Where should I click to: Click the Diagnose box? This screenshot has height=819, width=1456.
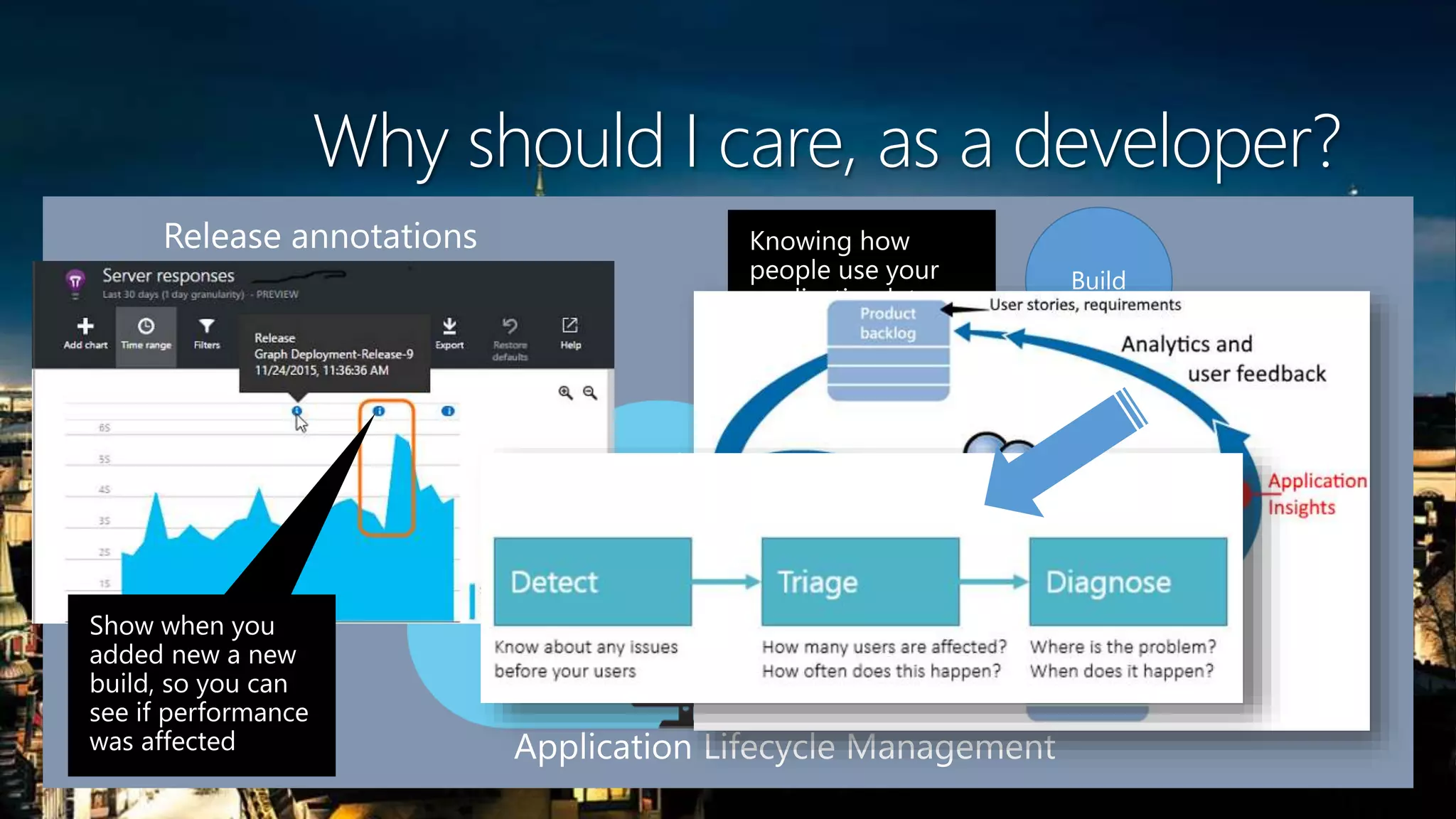1128,582
